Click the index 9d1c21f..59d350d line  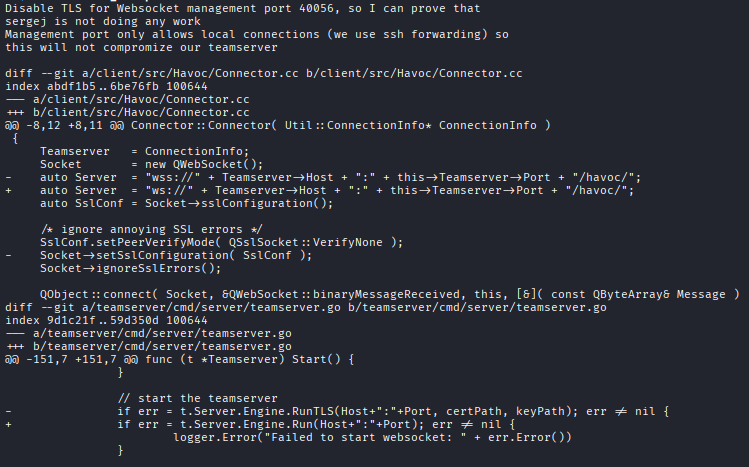tap(106, 320)
